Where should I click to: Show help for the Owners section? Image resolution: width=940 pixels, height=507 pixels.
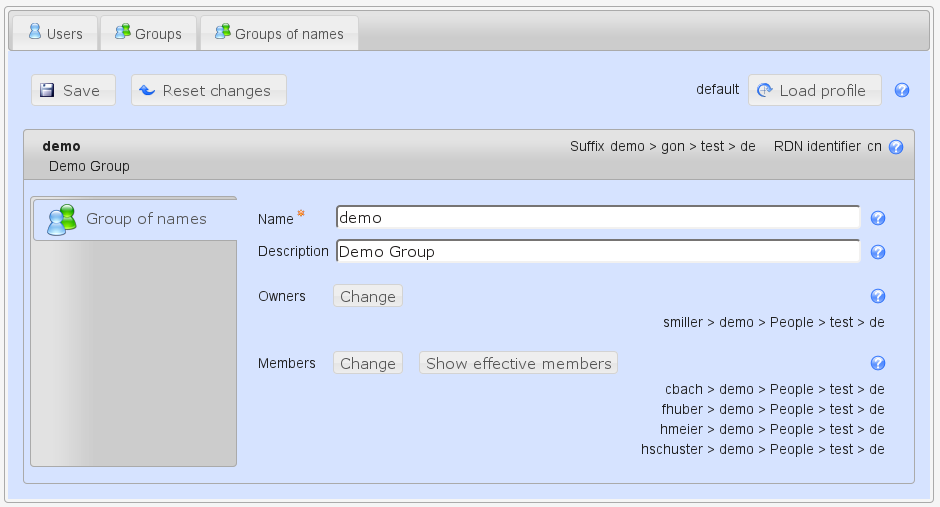[878, 296]
